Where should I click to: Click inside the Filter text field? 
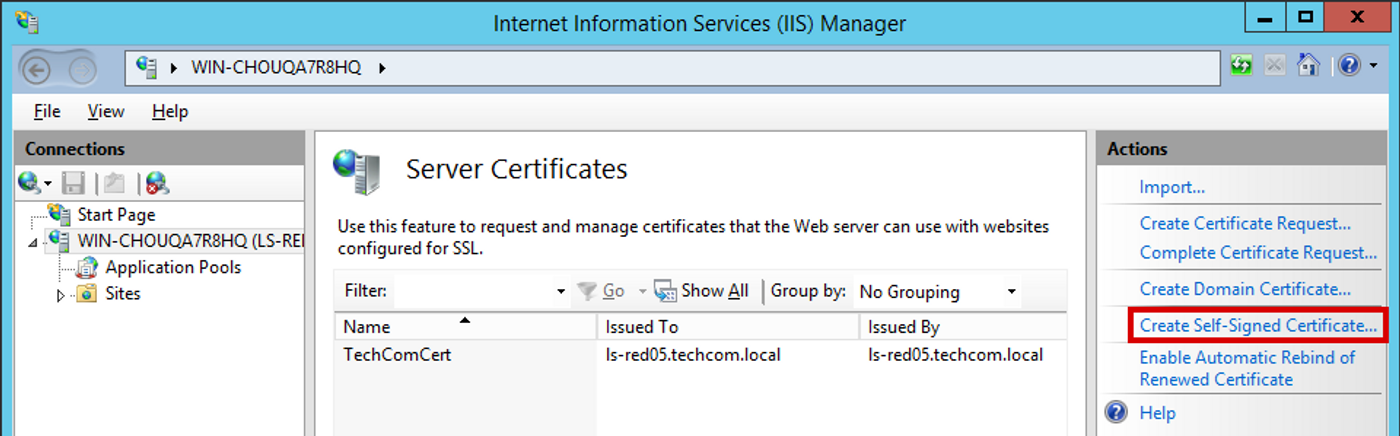point(474,292)
